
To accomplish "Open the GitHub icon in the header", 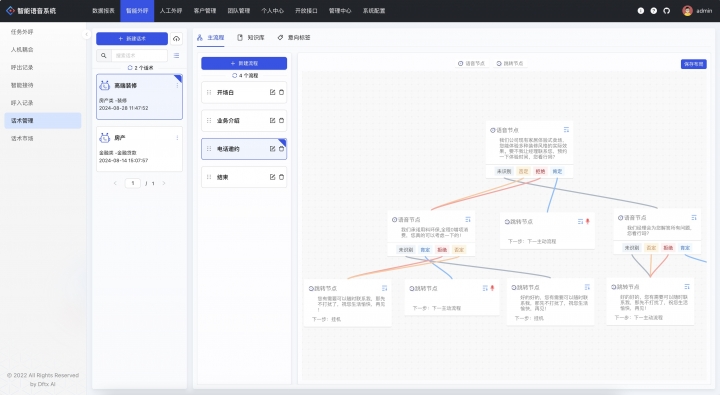I will 666,11.
